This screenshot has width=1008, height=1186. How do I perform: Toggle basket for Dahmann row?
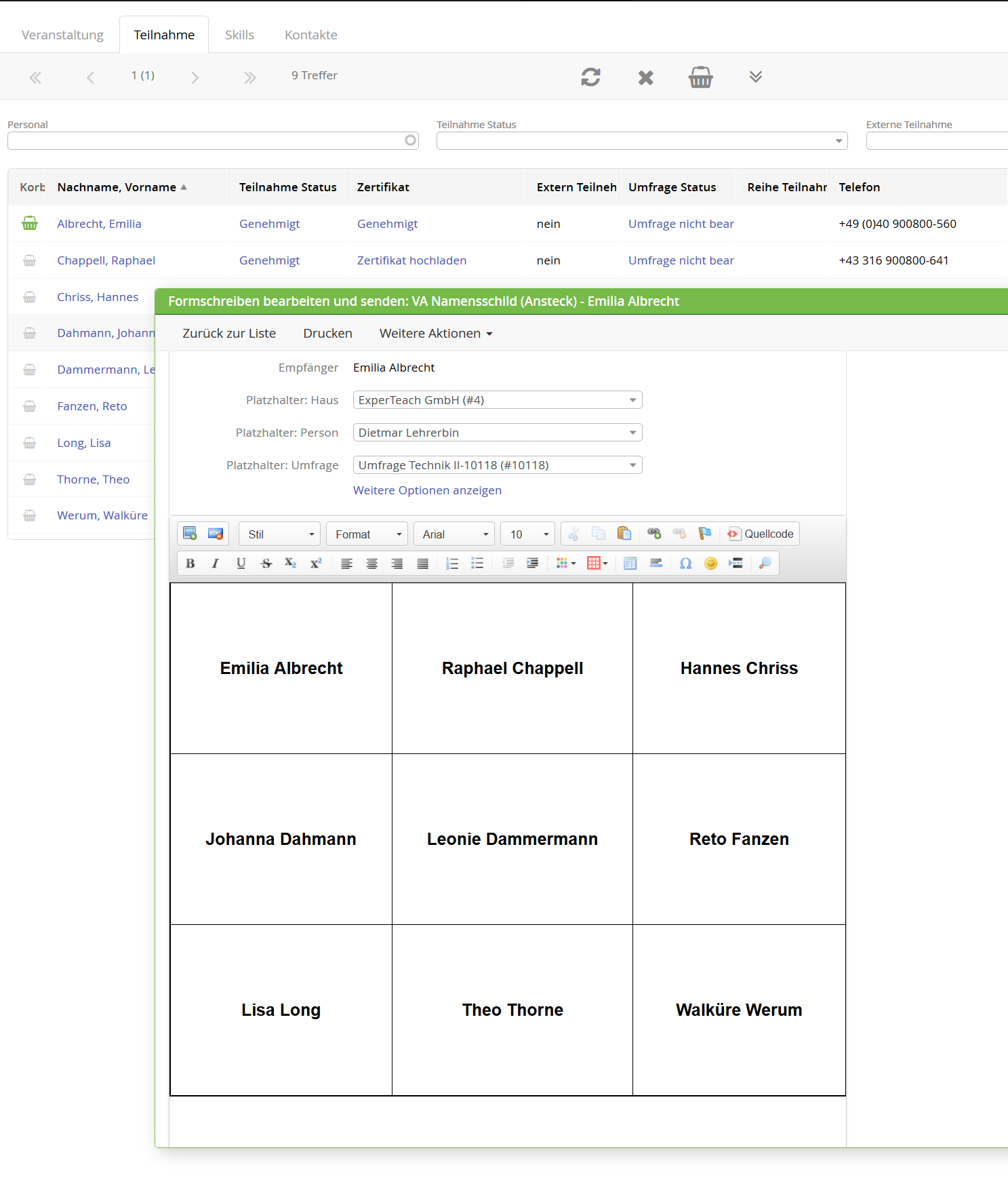(30, 333)
